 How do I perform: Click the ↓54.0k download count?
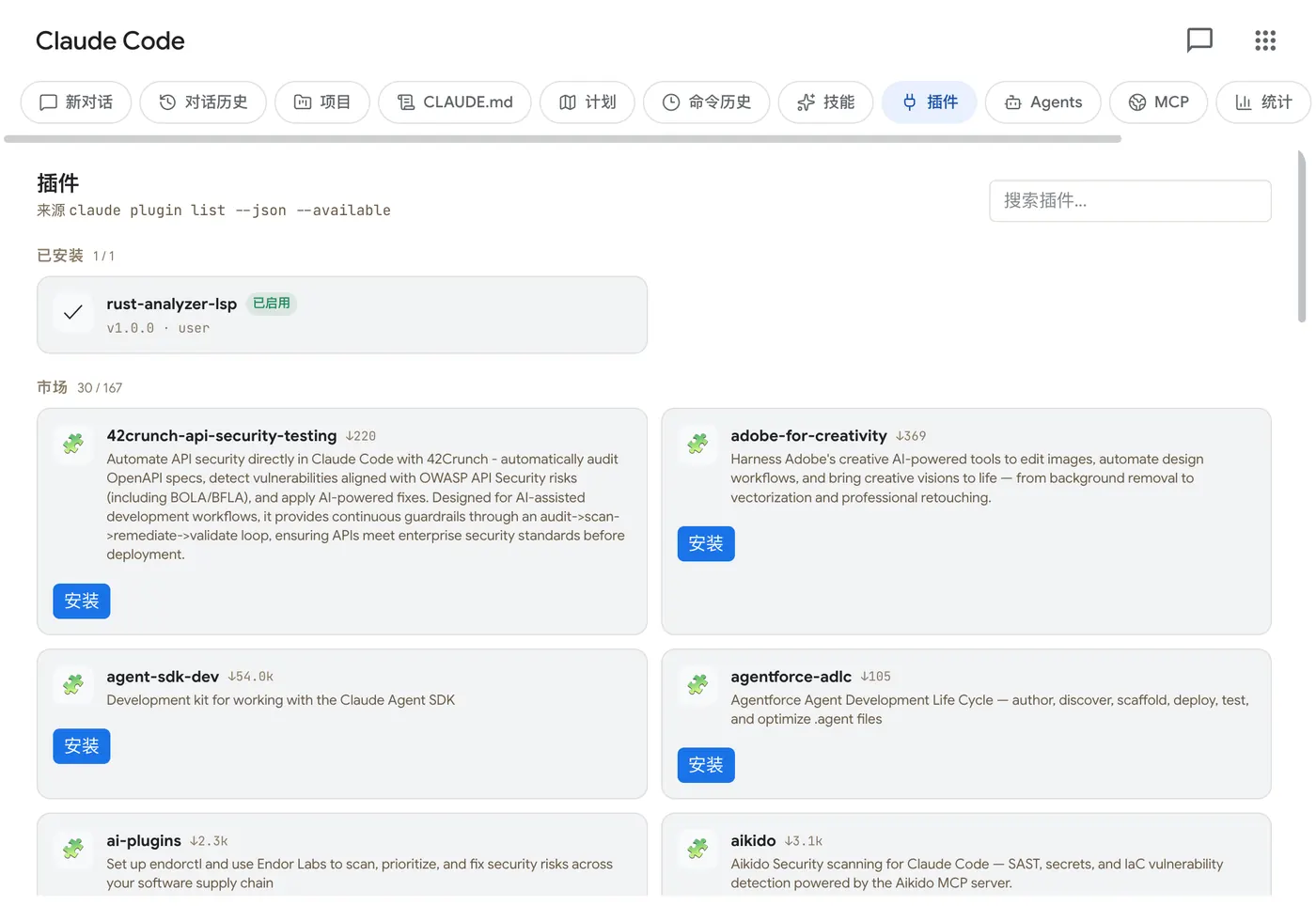click(x=251, y=677)
